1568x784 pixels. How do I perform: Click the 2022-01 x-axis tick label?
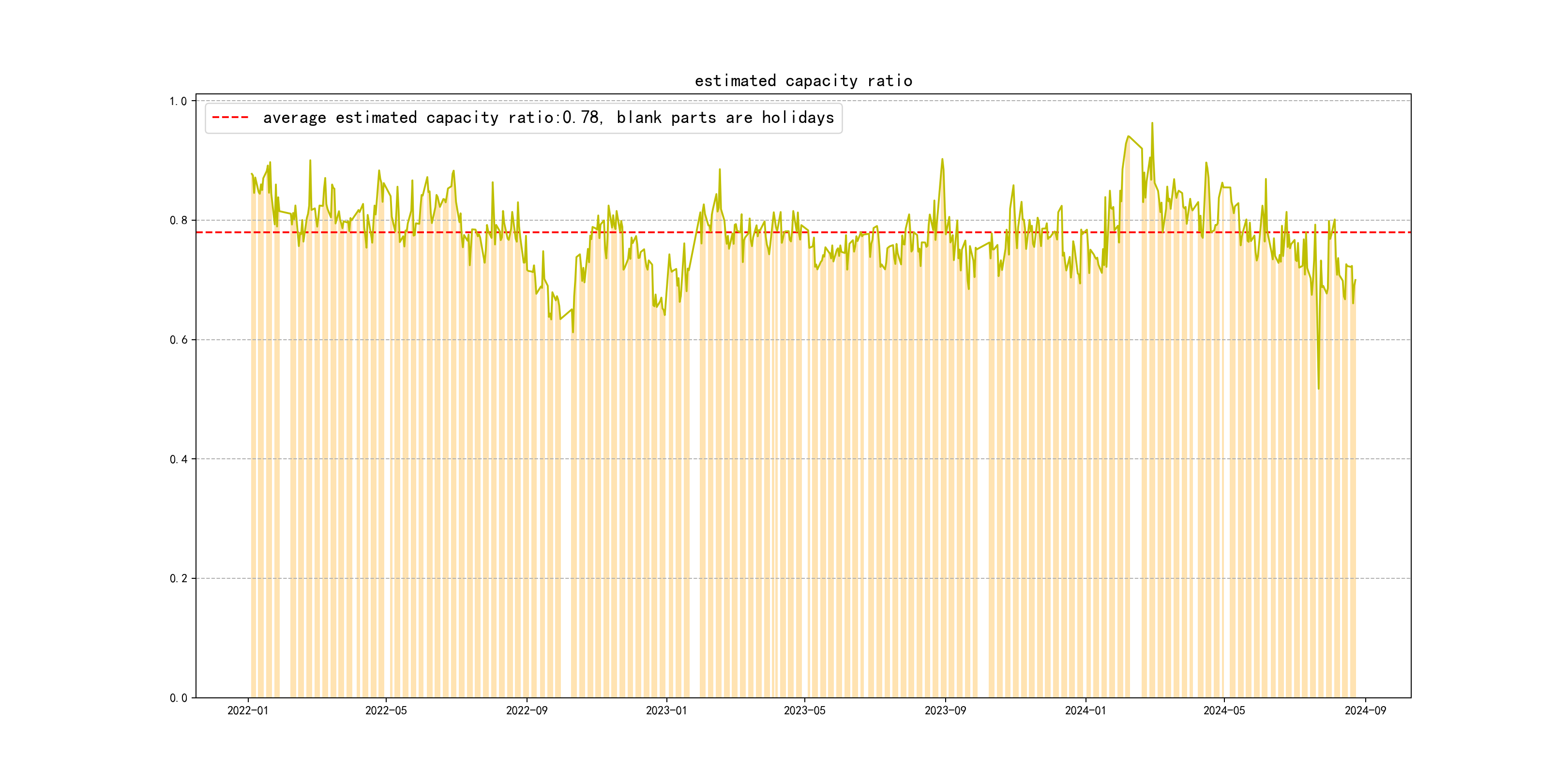click(248, 710)
